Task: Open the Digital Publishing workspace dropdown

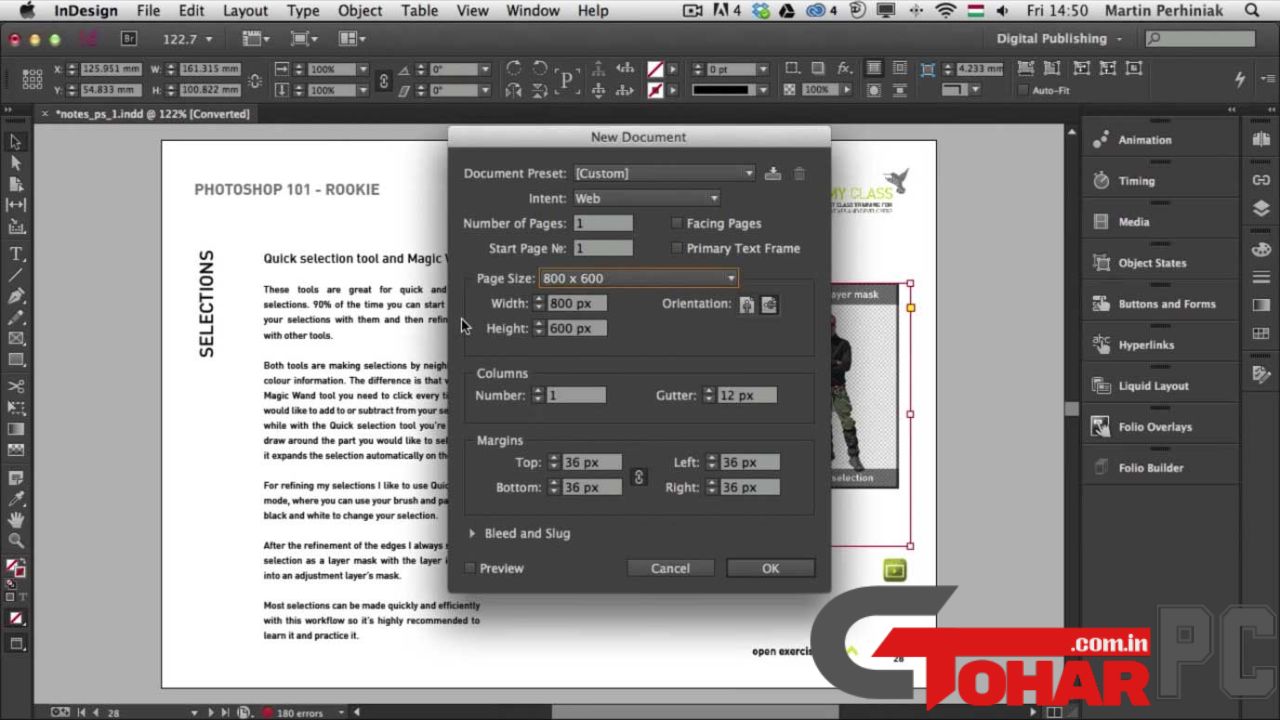Action: (x=1060, y=38)
